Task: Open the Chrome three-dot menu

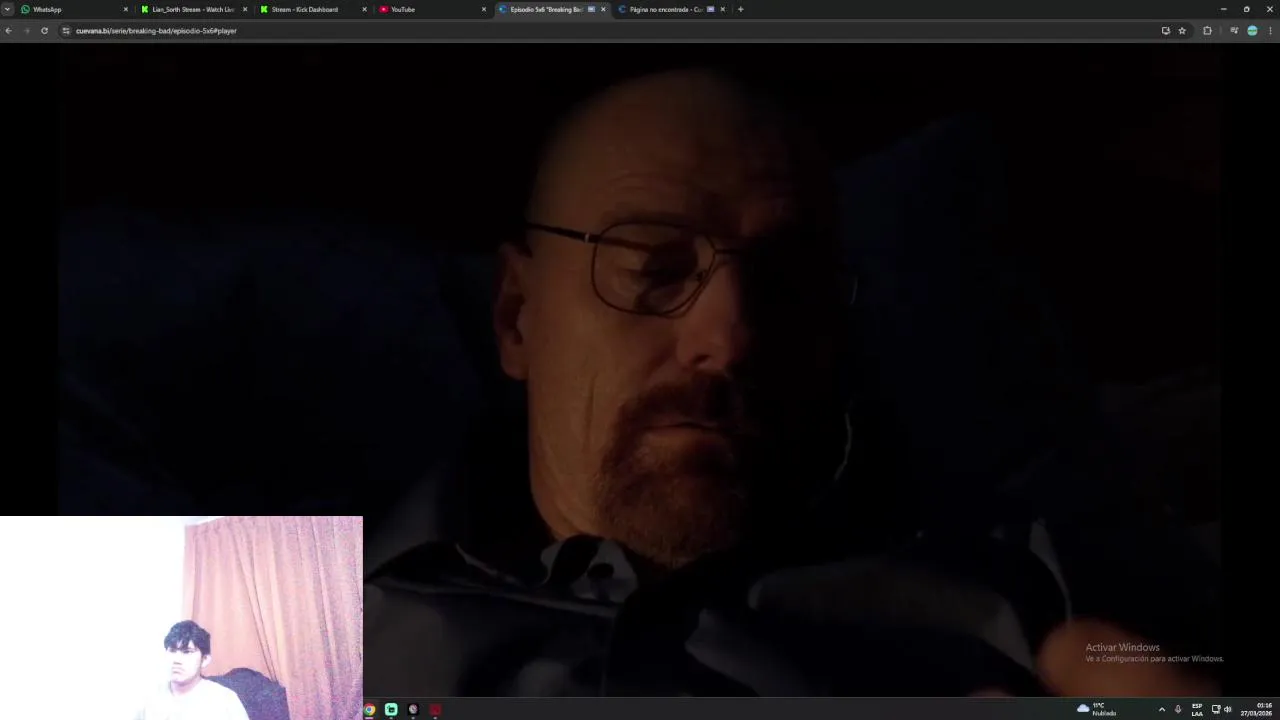Action: click(x=1271, y=31)
